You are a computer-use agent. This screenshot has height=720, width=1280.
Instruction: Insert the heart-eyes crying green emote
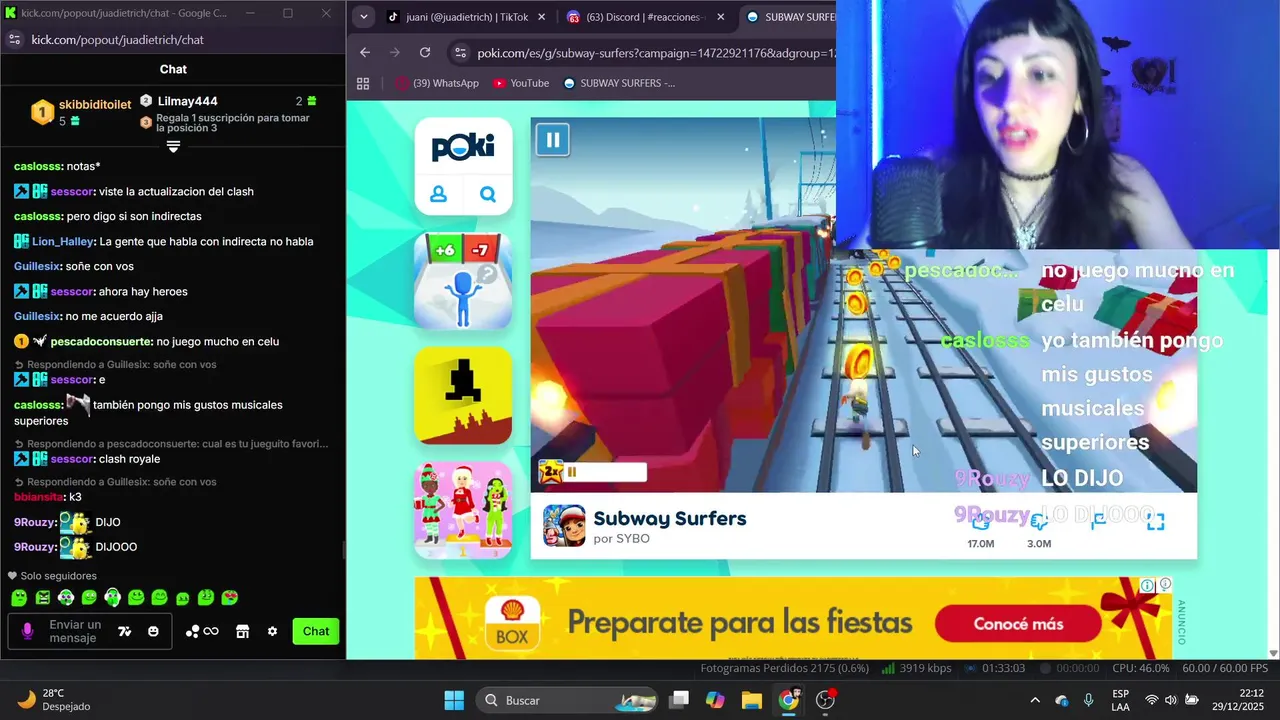point(229,598)
